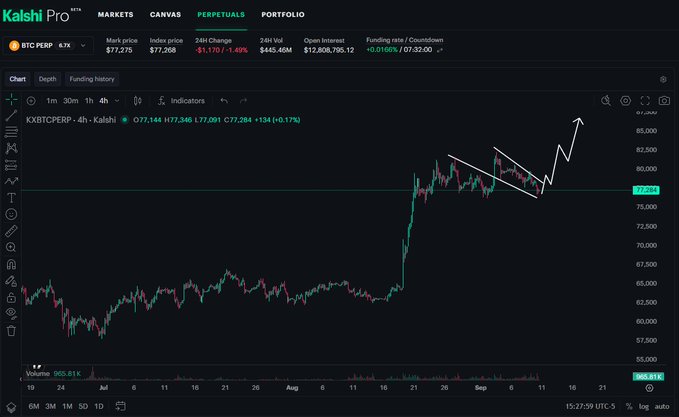Select the 1m timeframe
The image size is (679, 417).
coord(52,101)
